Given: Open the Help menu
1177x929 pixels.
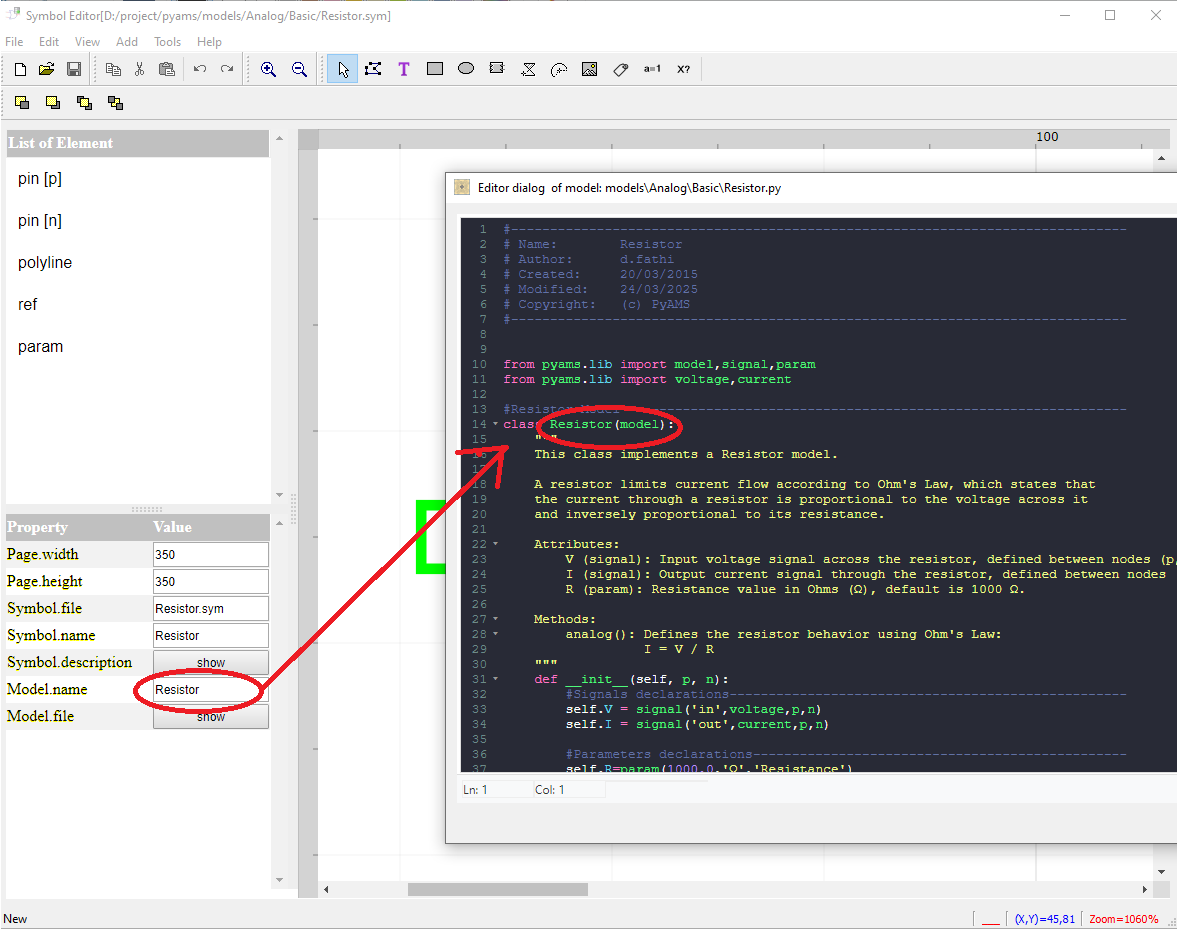Looking at the screenshot, I should [209, 42].
